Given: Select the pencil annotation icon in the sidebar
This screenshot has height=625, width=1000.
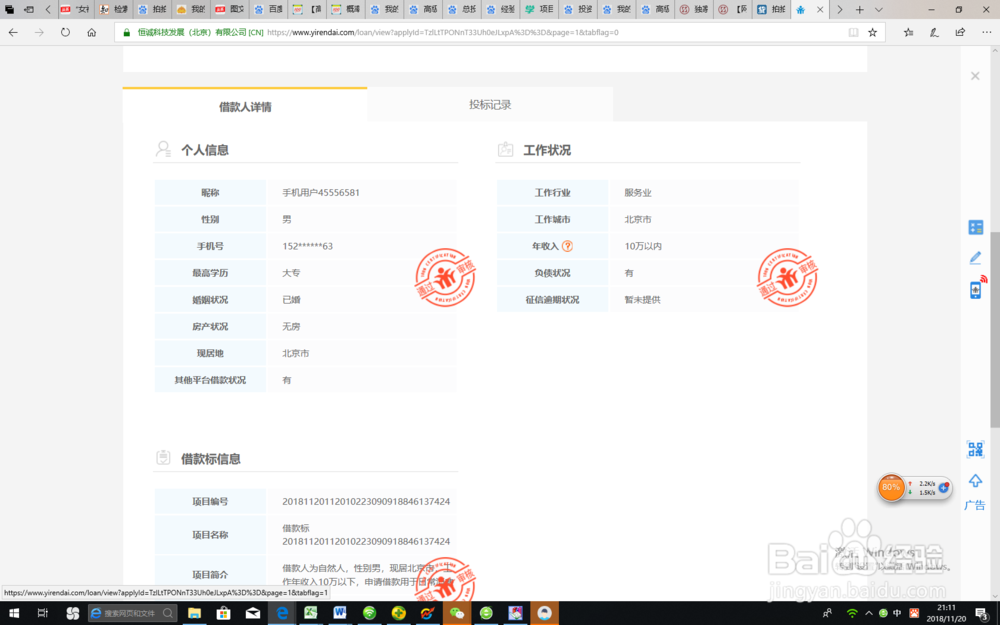Looking at the screenshot, I should pyautogui.click(x=975, y=257).
